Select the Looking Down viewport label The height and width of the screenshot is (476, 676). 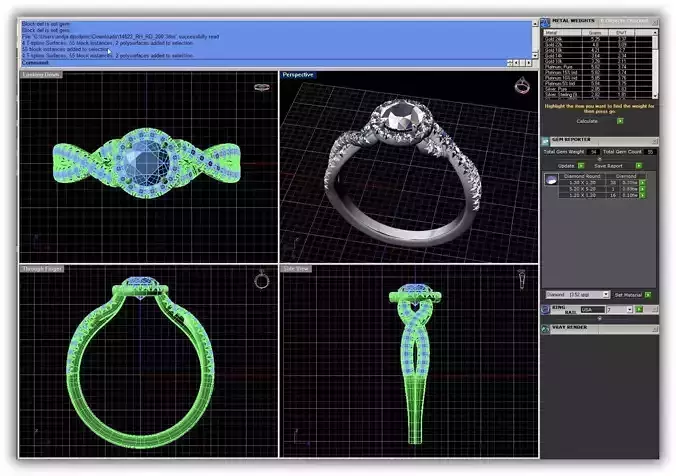(x=41, y=75)
